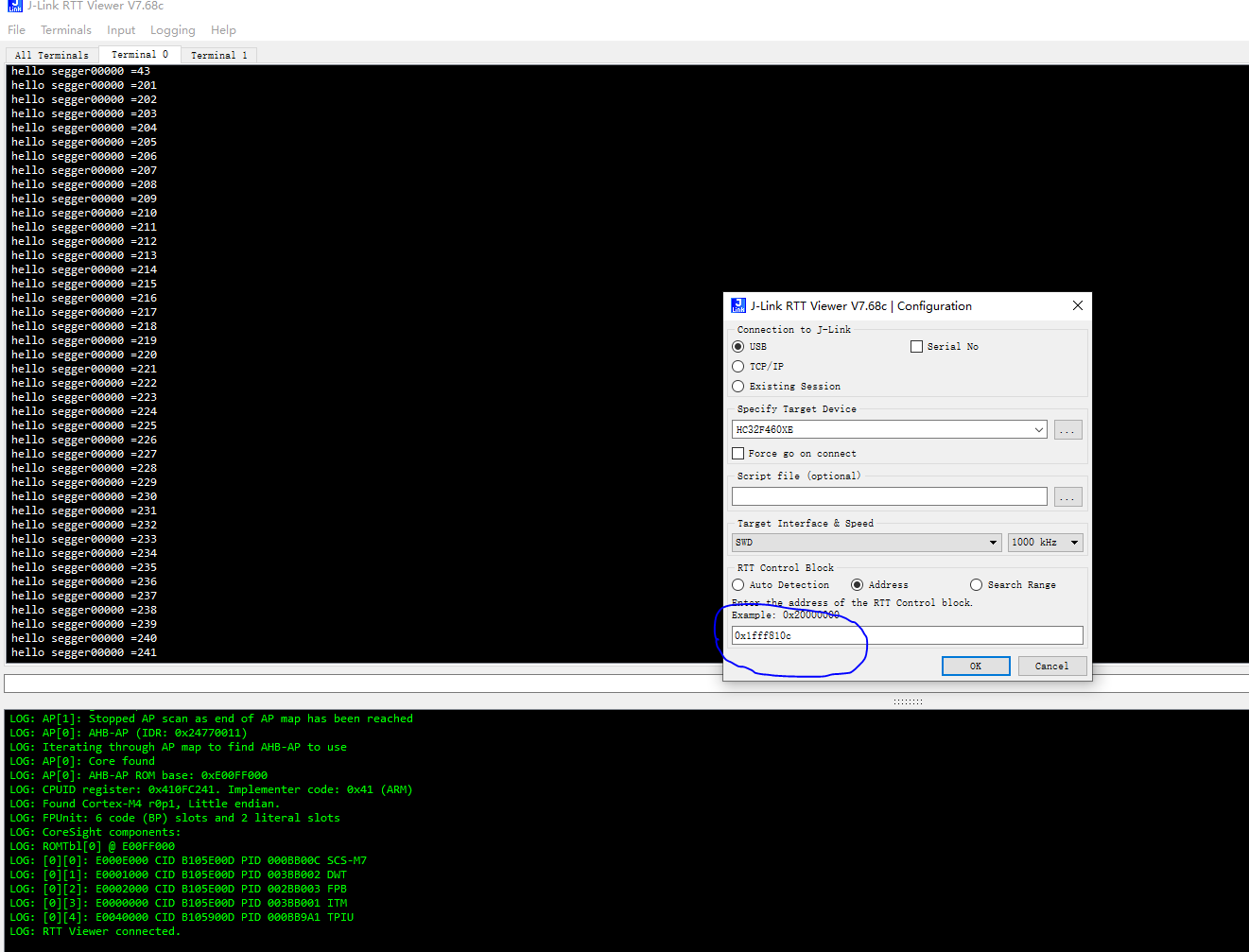Image resolution: width=1249 pixels, height=952 pixels.
Task: Click log line containing 'SCS-M7'
Action: pos(188,860)
